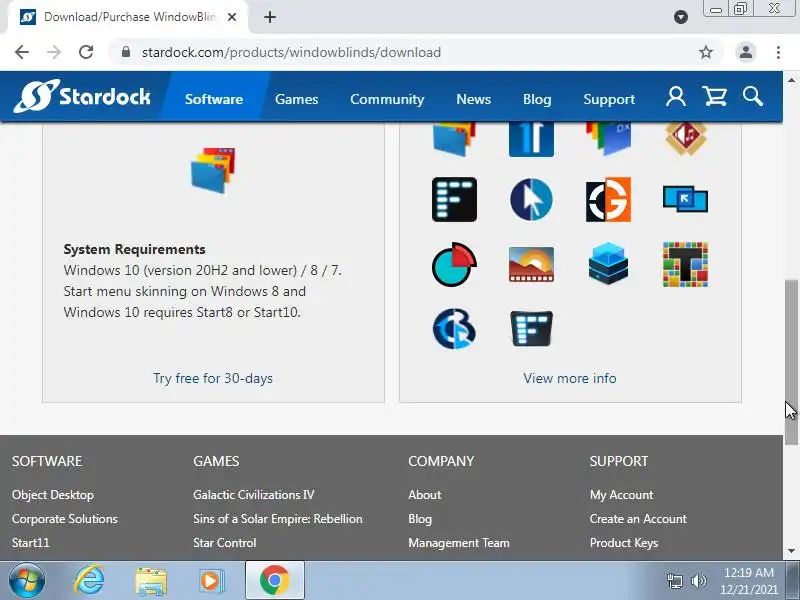Open Windows Media Player from taskbar
Screen dimensions: 800x600
[x=211, y=581]
